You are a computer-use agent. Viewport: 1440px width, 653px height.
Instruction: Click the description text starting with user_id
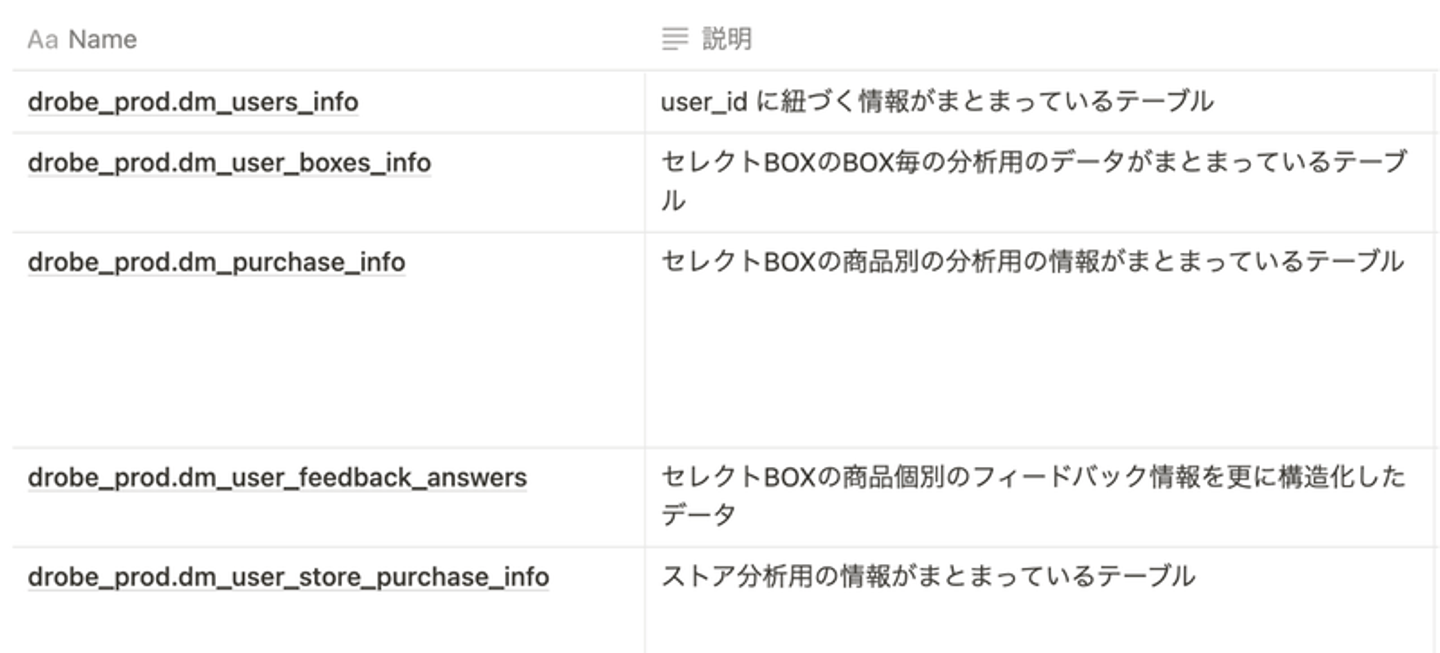click(x=936, y=102)
